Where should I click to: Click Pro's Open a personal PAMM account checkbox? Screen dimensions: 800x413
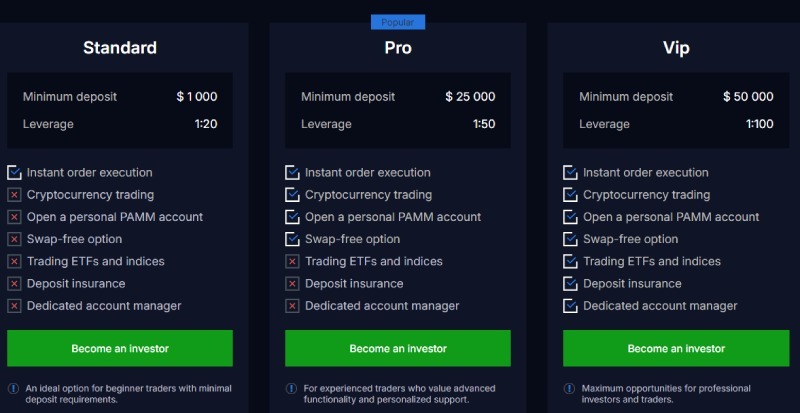[x=292, y=217]
